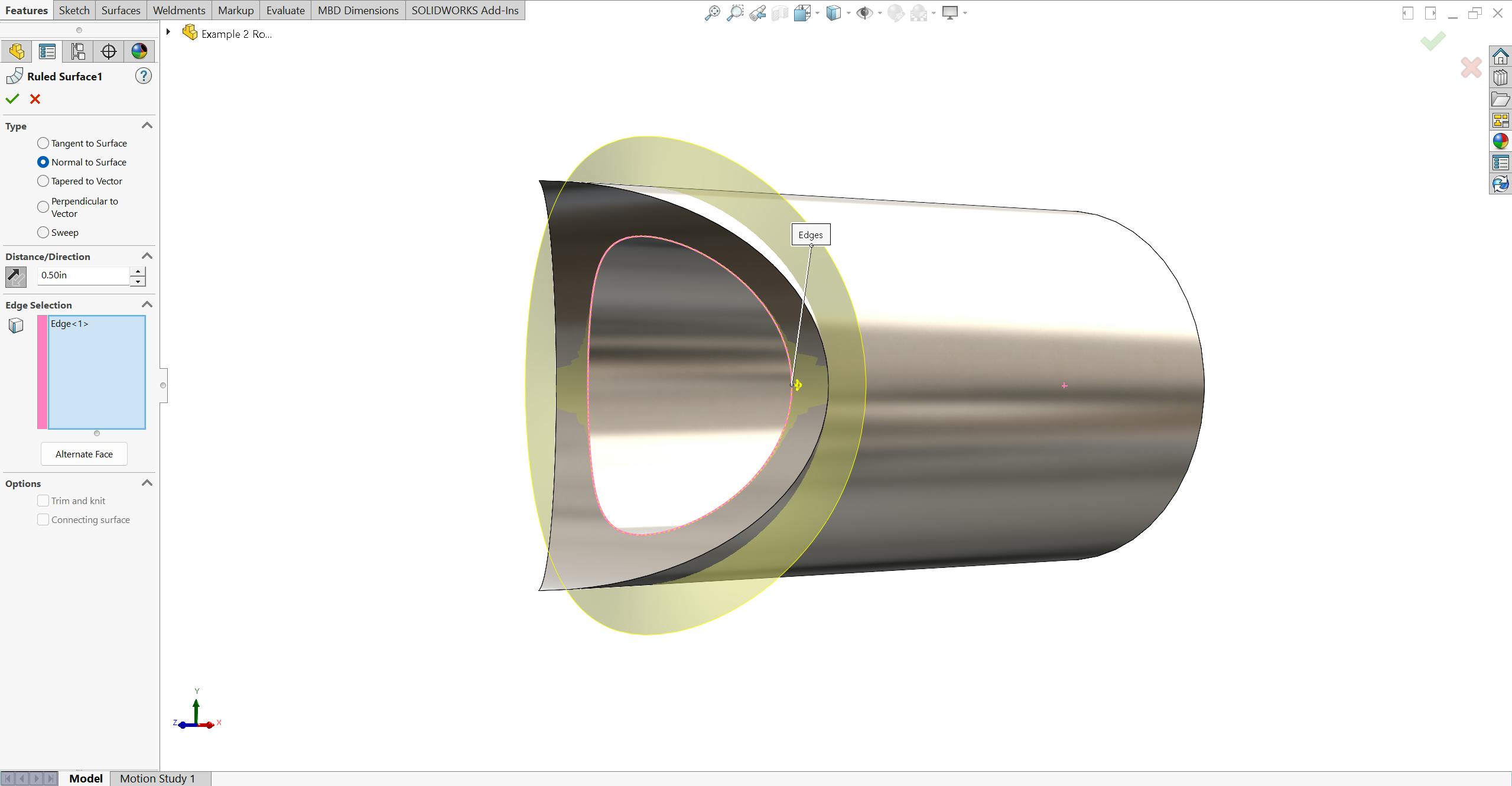The width and height of the screenshot is (1512, 786).
Task: Click the Hide/Show Items eye icon
Action: pyautogui.click(x=865, y=12)
